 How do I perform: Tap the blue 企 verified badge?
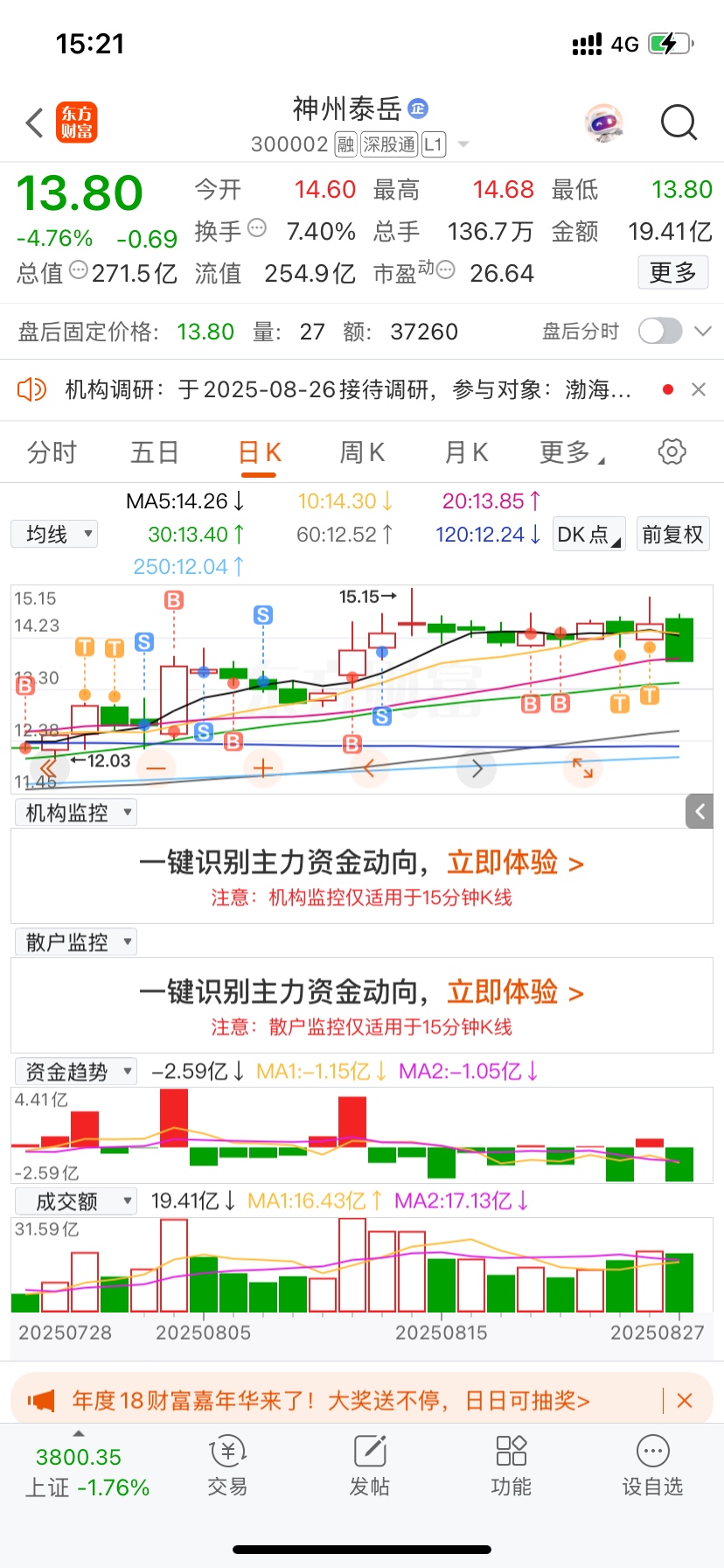tap(418, 108)
